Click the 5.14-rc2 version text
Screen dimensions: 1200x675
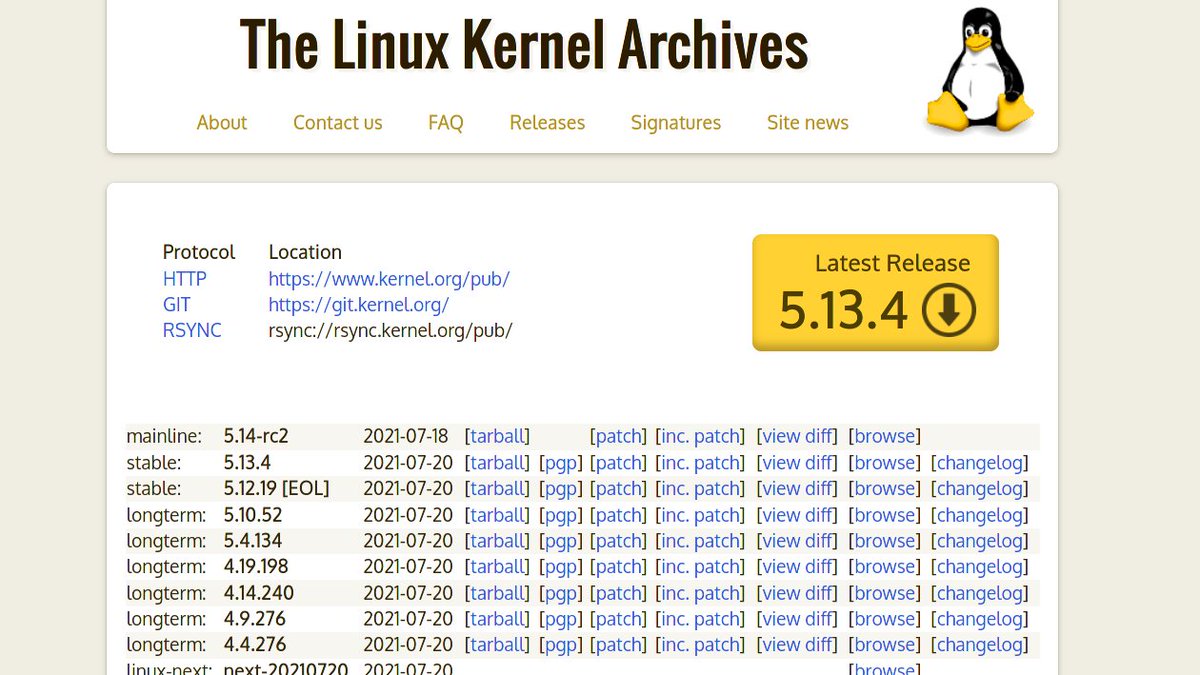[x=256, y=437]
